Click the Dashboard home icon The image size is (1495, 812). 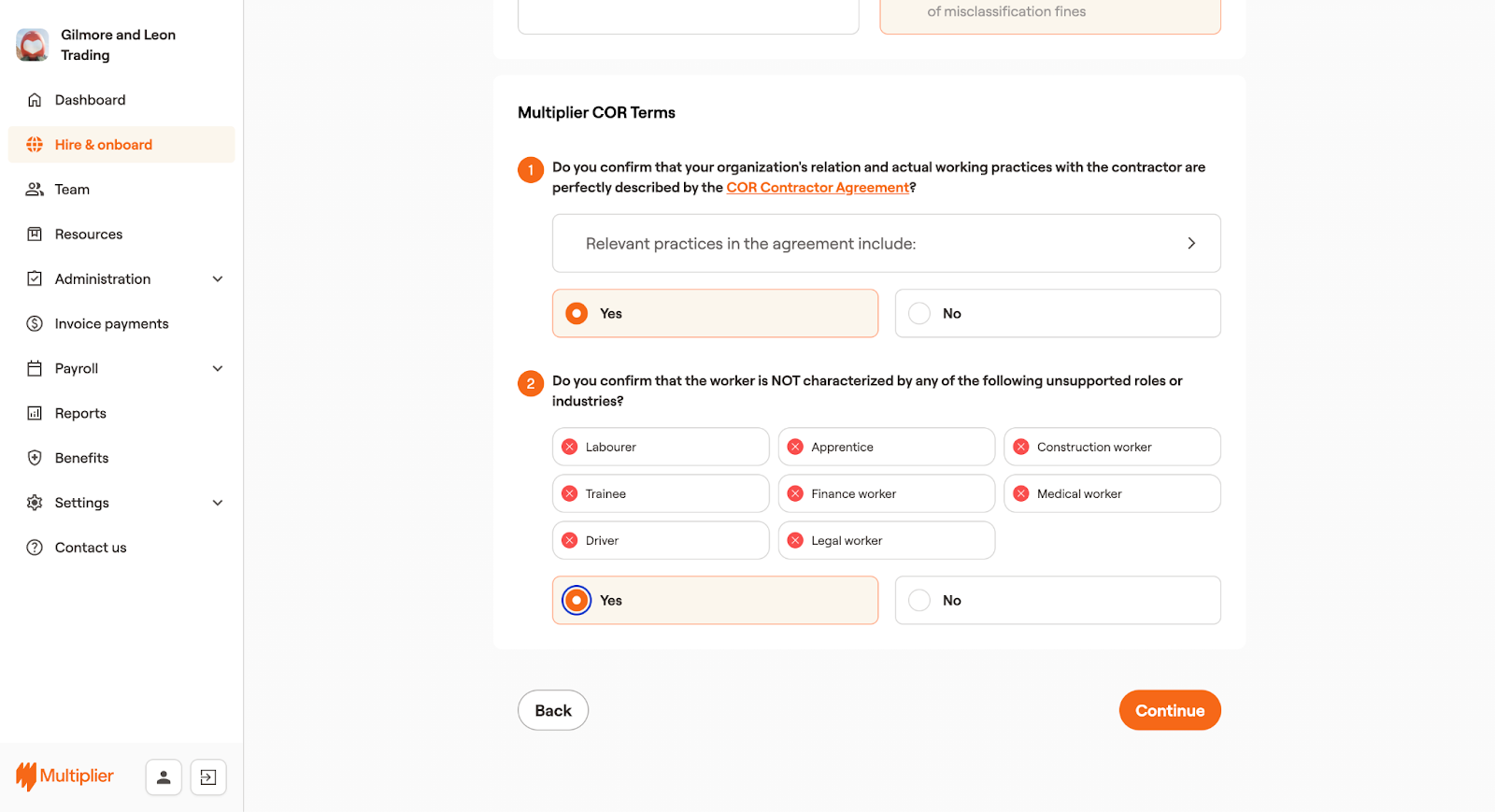(35, 100)
